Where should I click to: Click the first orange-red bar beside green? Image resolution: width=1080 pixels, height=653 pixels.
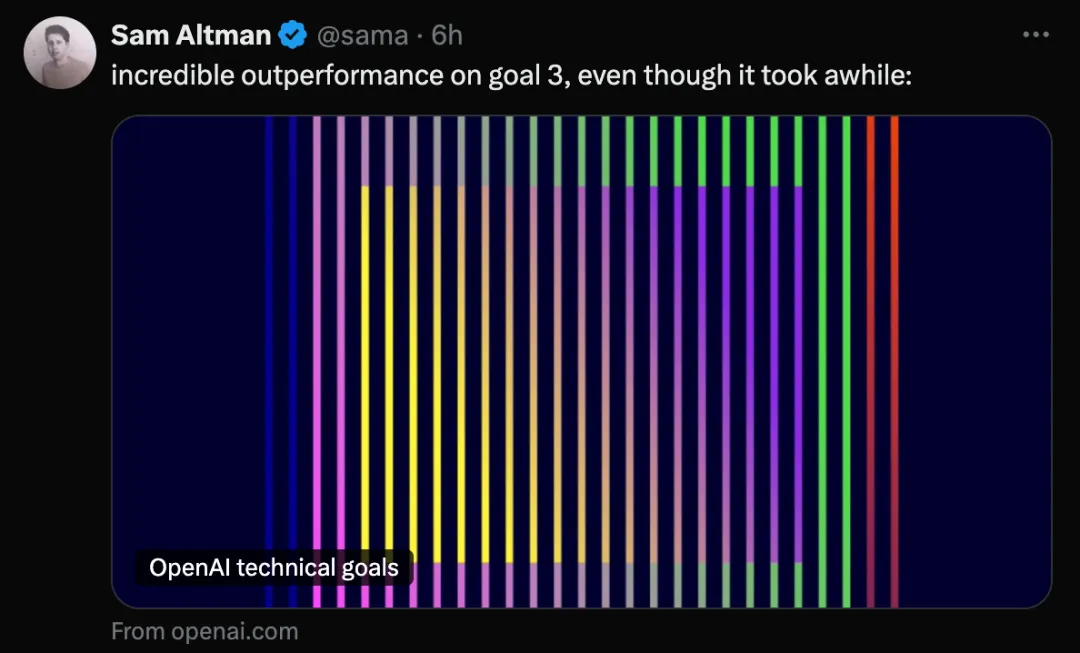(x=871, y=362)
